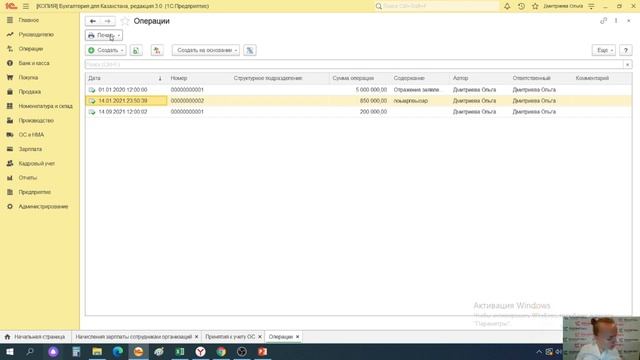
Task: Open the history clock icon
Action: (521, 6)
